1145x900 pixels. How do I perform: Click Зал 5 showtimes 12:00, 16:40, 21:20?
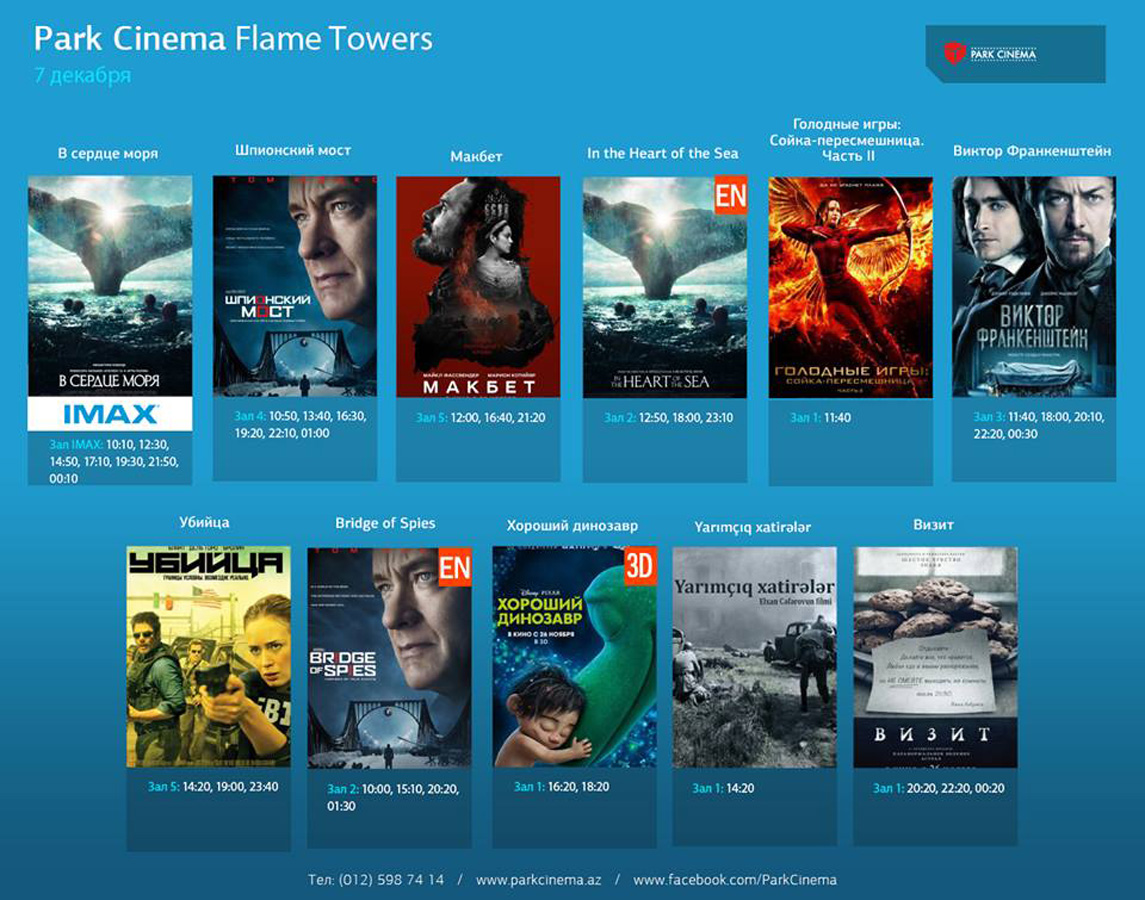[x=480, y=418]
